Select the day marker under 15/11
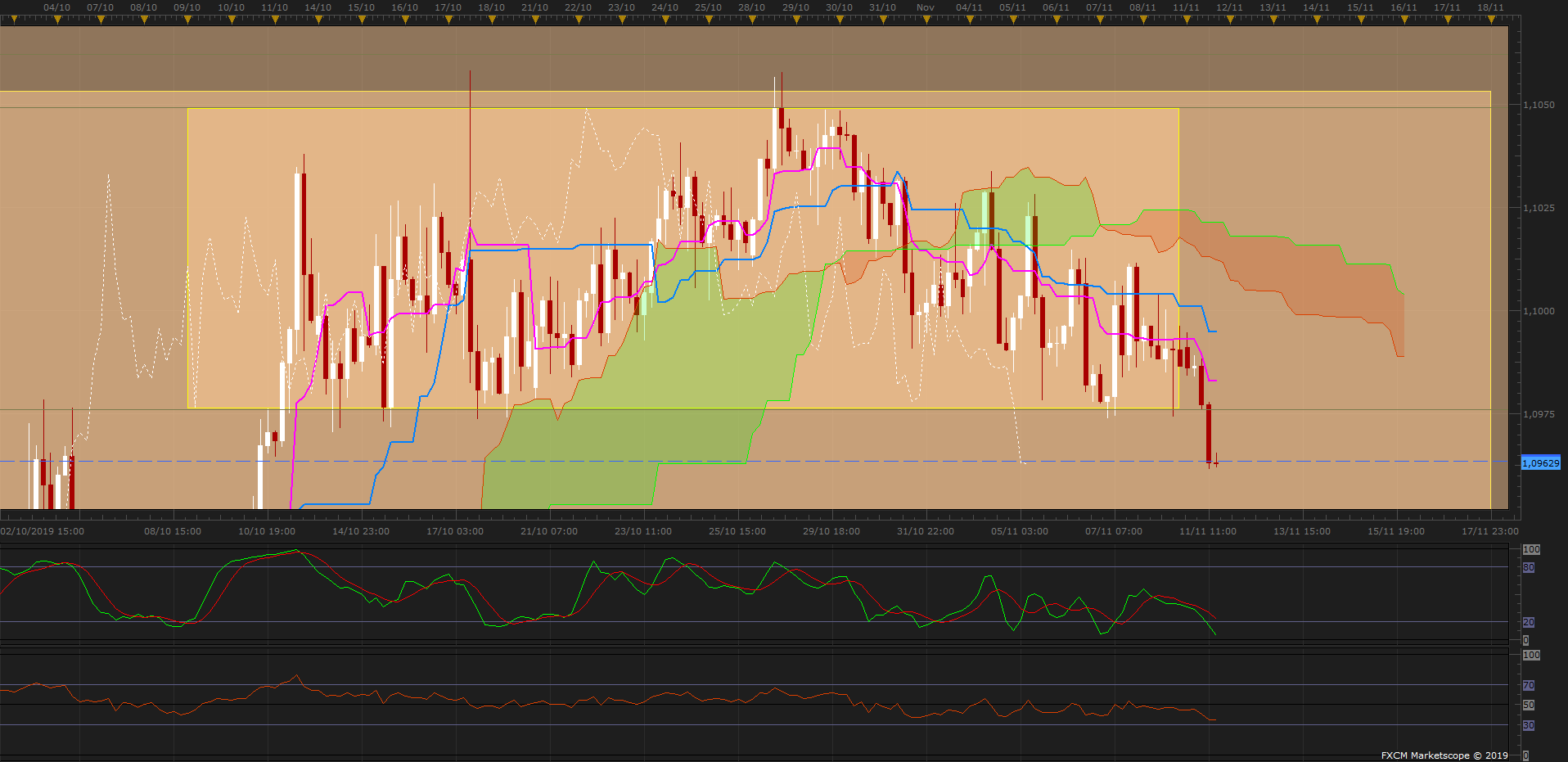 pyautogui.click(x=1361, y=19)
